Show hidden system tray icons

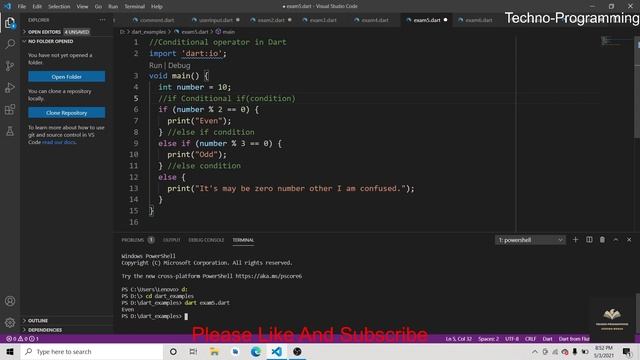(x=535, y=351)
